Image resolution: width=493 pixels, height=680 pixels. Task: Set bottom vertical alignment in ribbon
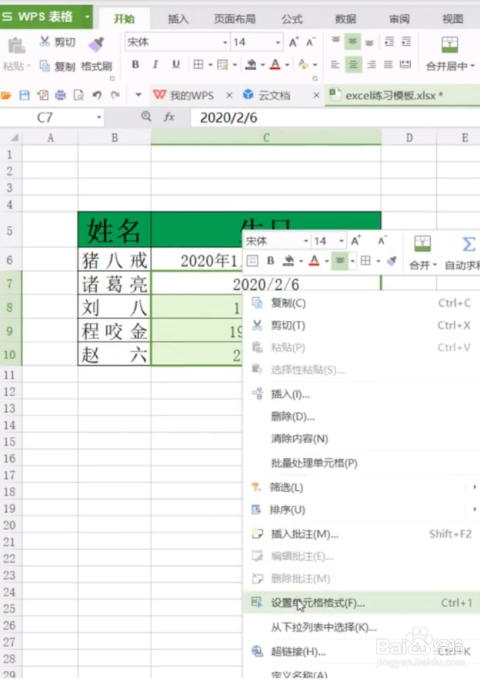click(369, 42)
